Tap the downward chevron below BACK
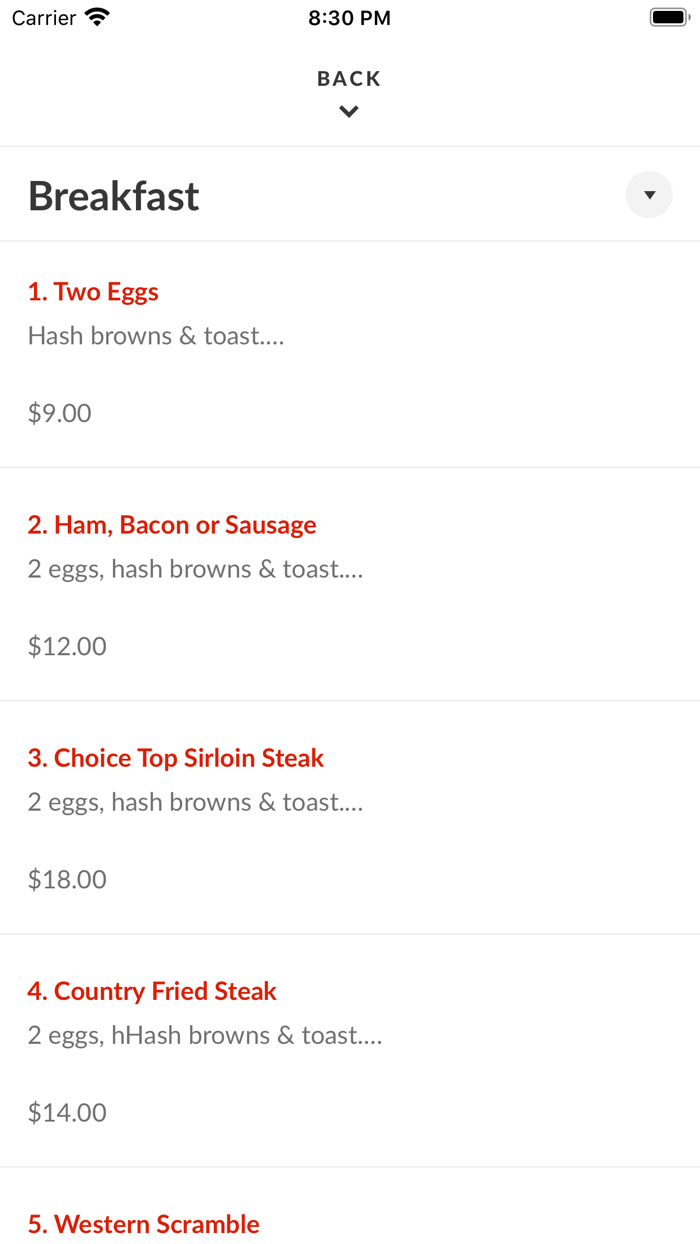 tap(349, 112)
